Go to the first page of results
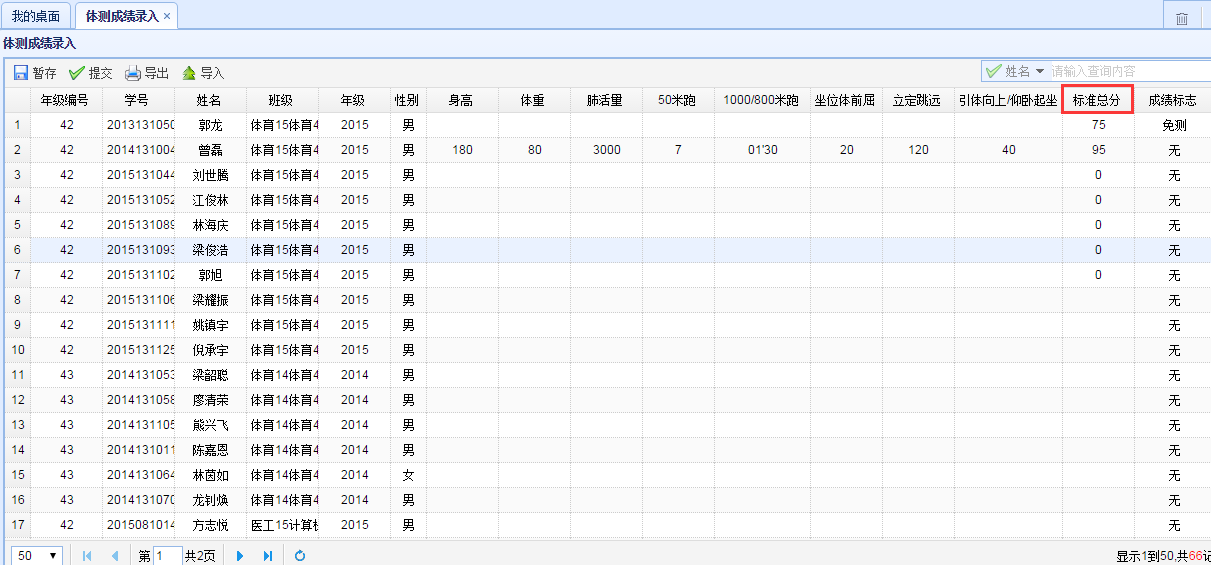Image resolution: width=1211 pixels, height=565 pixels. [x=87, y=556]
